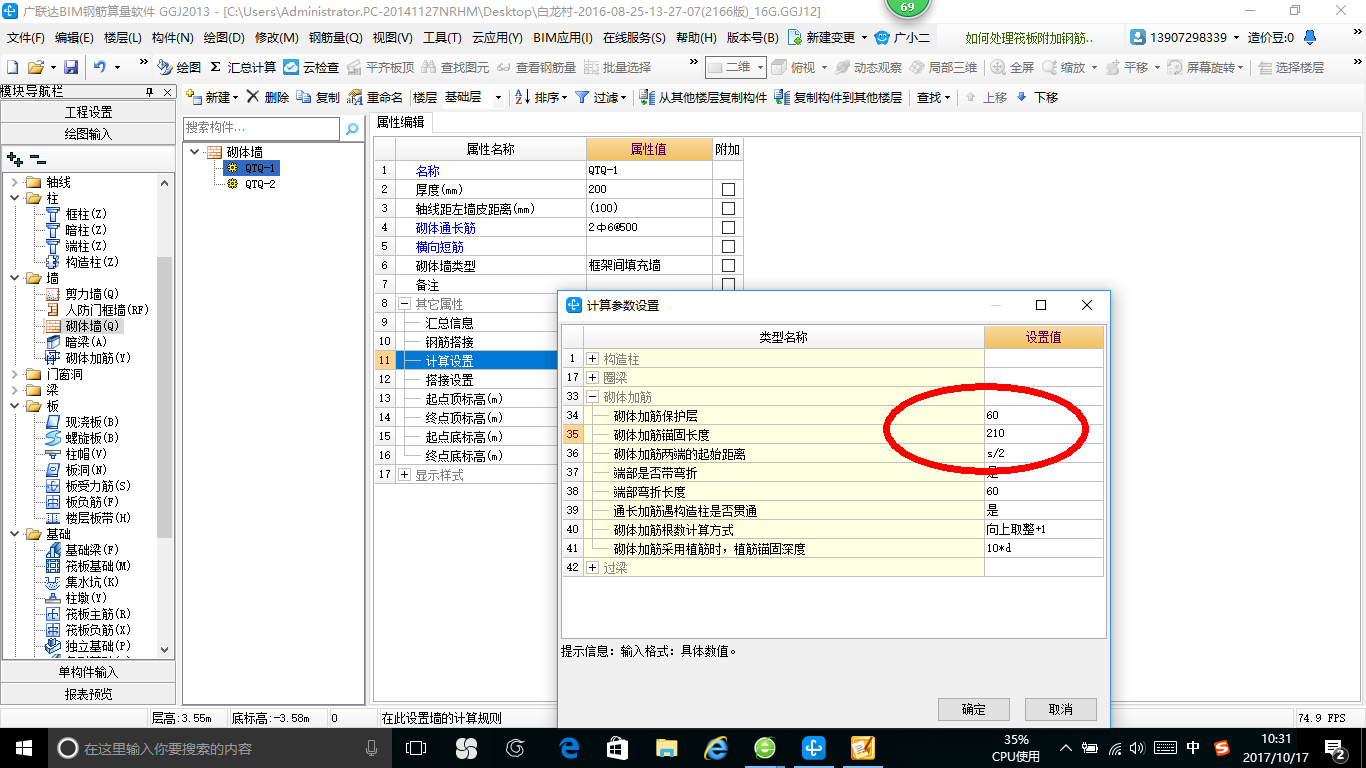1366x768 pixels.
Task: Expand 过梁 group in parameter dialog
Action: coord(593,567)
